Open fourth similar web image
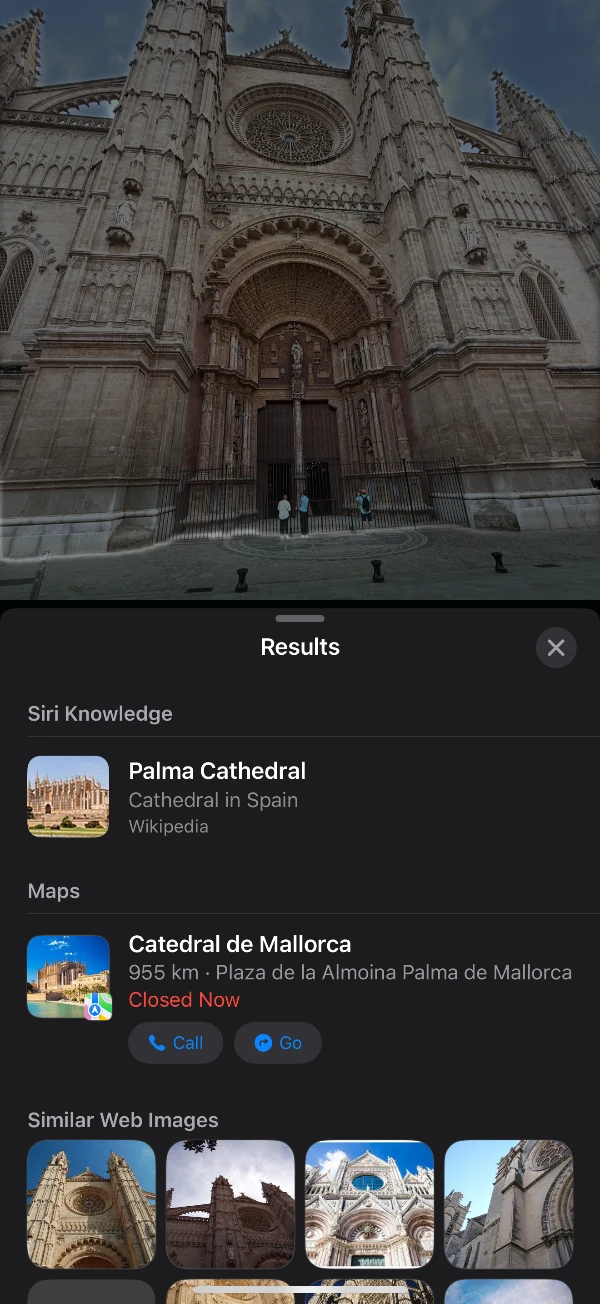The height and width of the screenshot is (1304, 600). pyautogui.click(x=508, y=1204)
